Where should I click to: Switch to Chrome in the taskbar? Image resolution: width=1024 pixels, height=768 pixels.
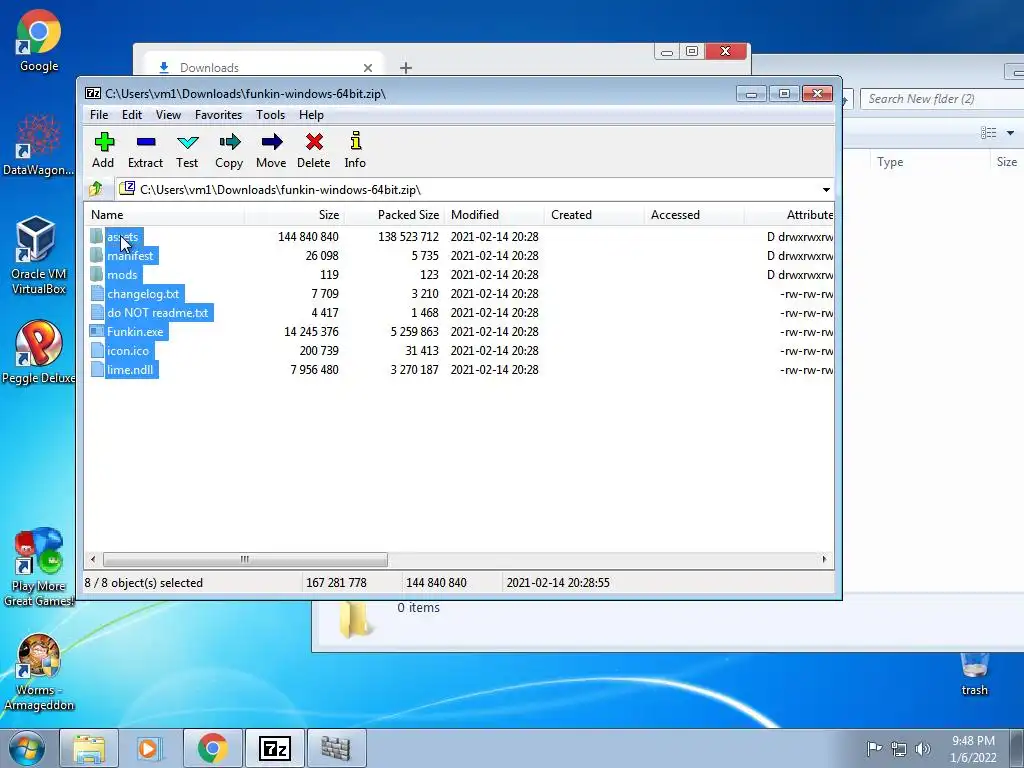click(x=212, y=748)
